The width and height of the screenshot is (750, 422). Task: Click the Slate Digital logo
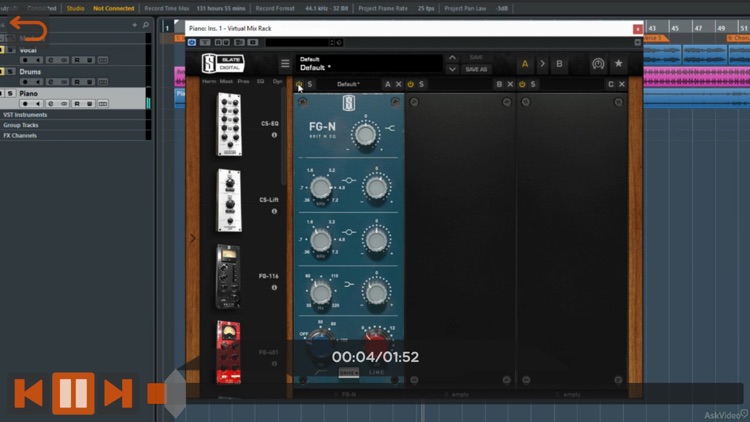tap(223, 63)
